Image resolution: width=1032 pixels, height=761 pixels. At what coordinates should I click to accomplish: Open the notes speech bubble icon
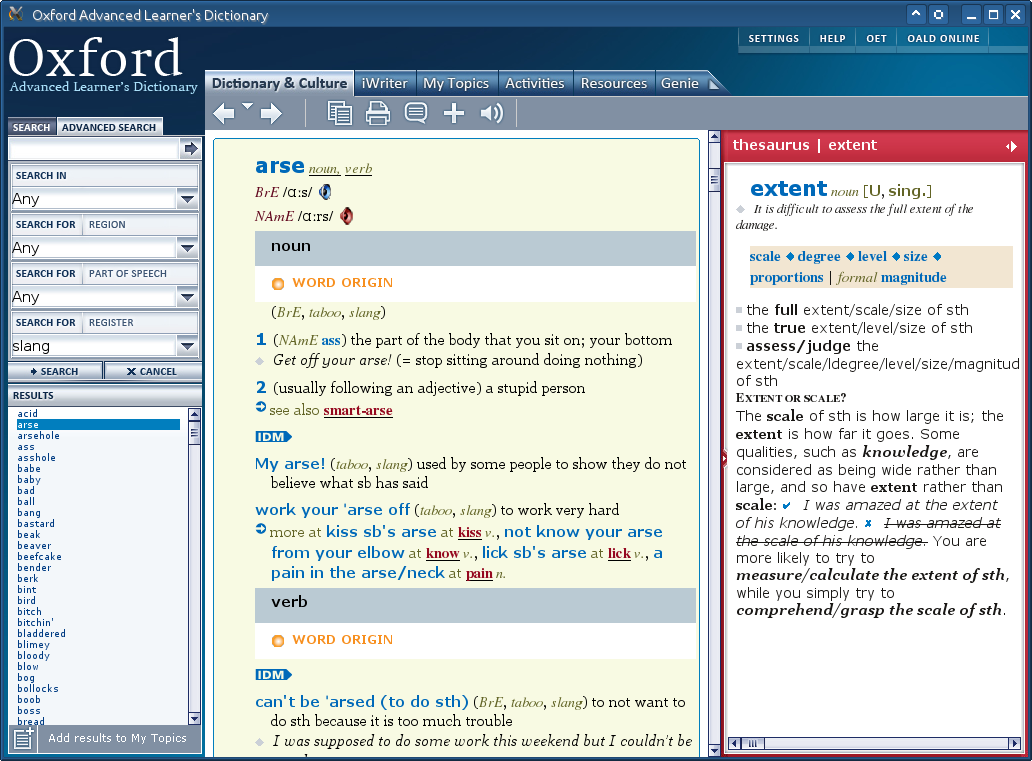416,113
